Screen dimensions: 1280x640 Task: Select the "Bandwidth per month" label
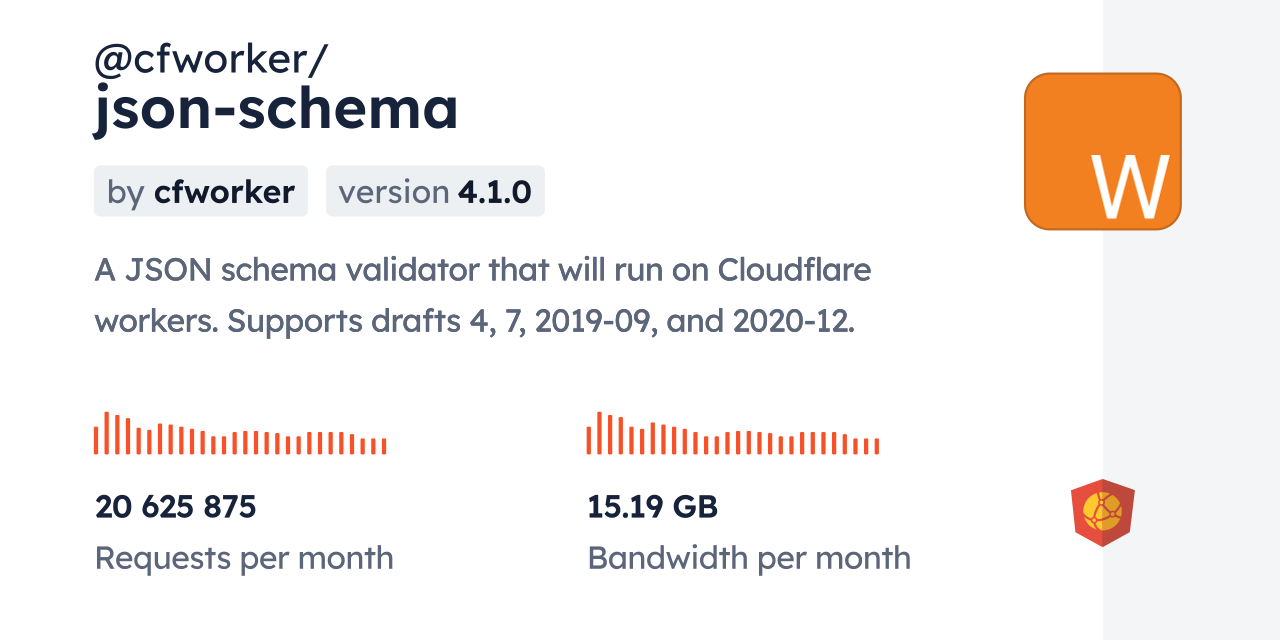tap(749, 558)
